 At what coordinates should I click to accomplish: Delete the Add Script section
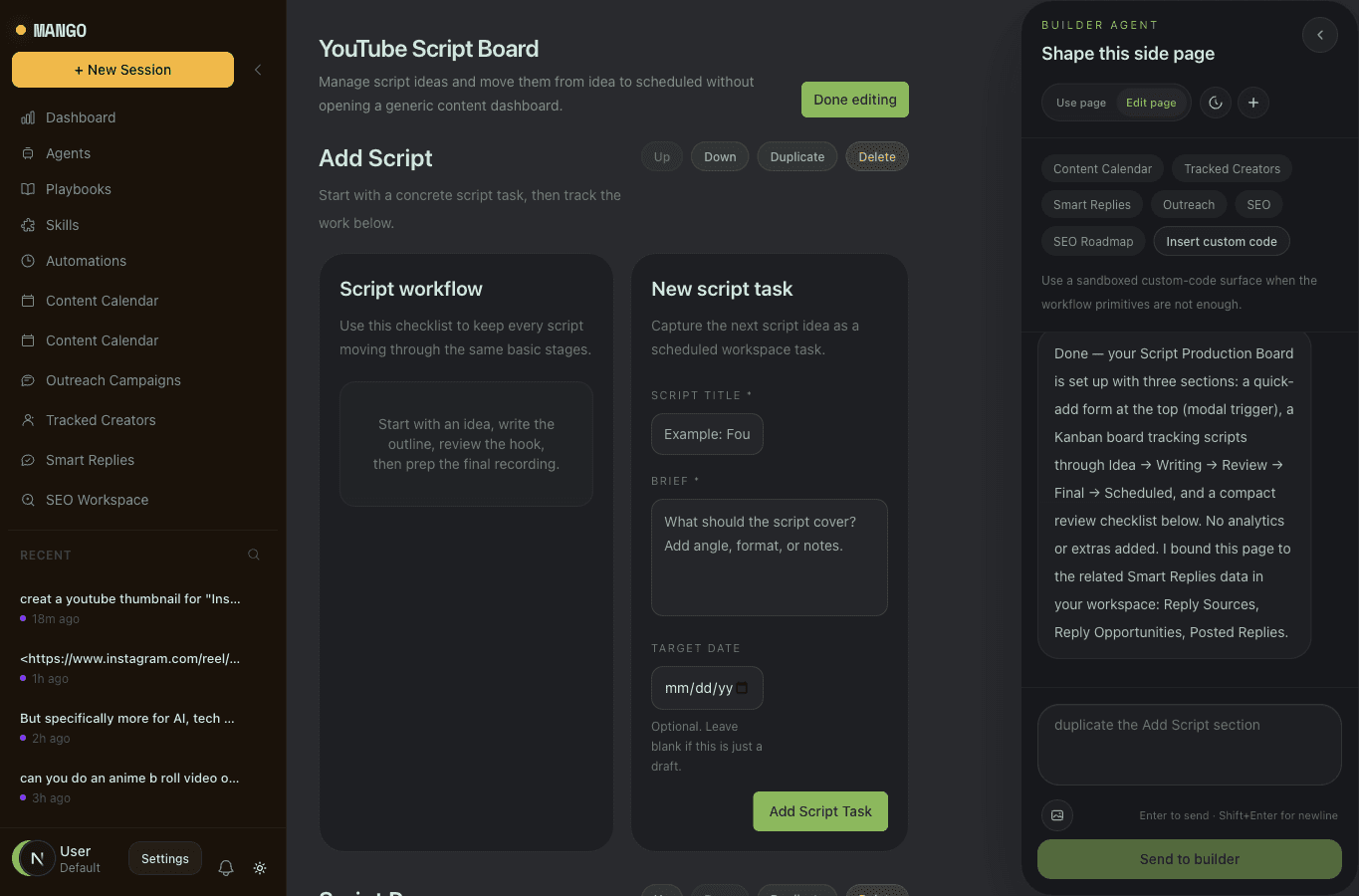(877, 157)
